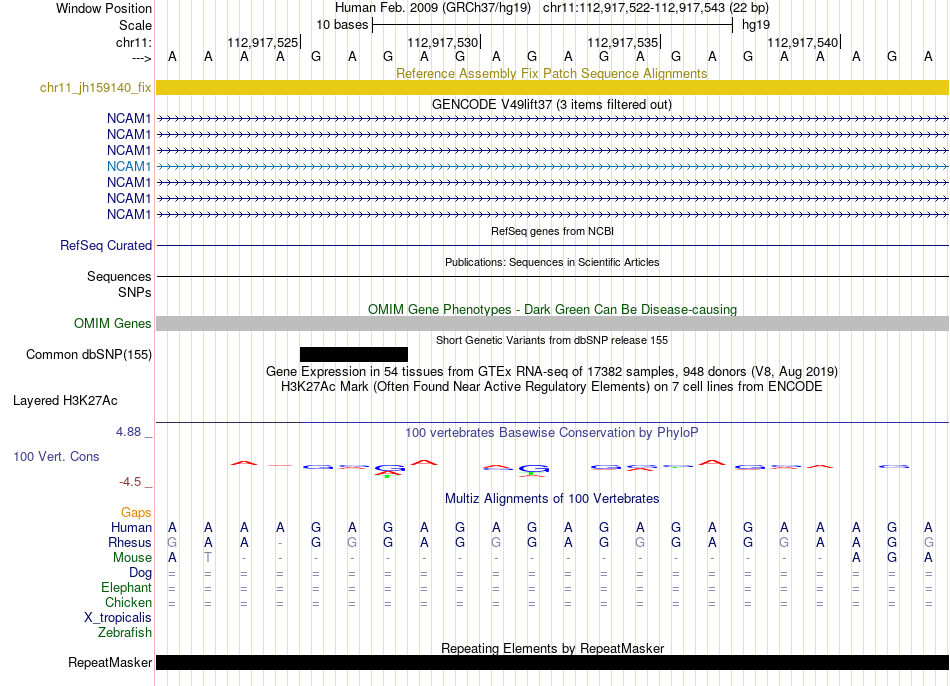Click Short Genetic Variants from dbSNP title
Viewport: 950px width, 686px height.
pyautogui.click(x=552, y=340)
